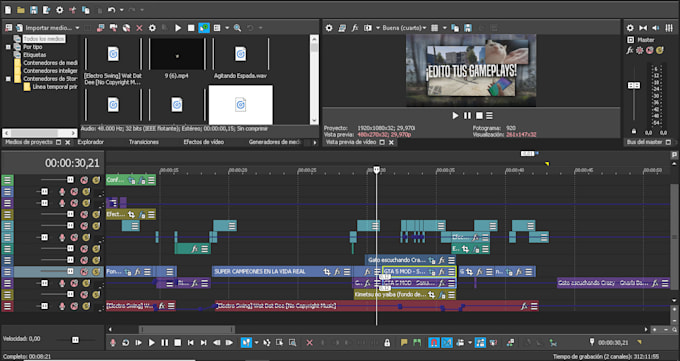Mute the master bus output
680x361 pixels.
649,50
